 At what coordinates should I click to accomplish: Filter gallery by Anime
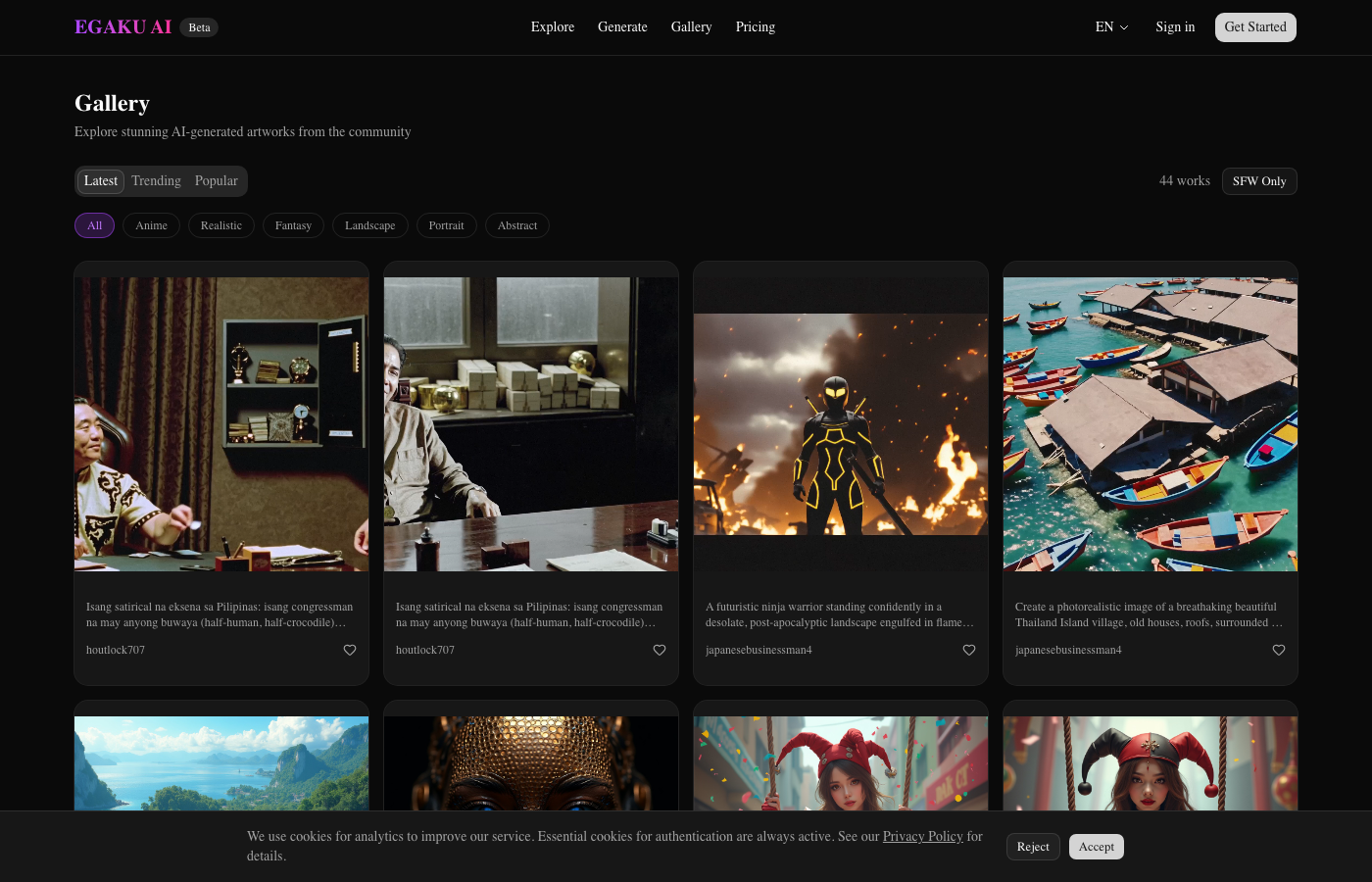[x=151, y=225]
